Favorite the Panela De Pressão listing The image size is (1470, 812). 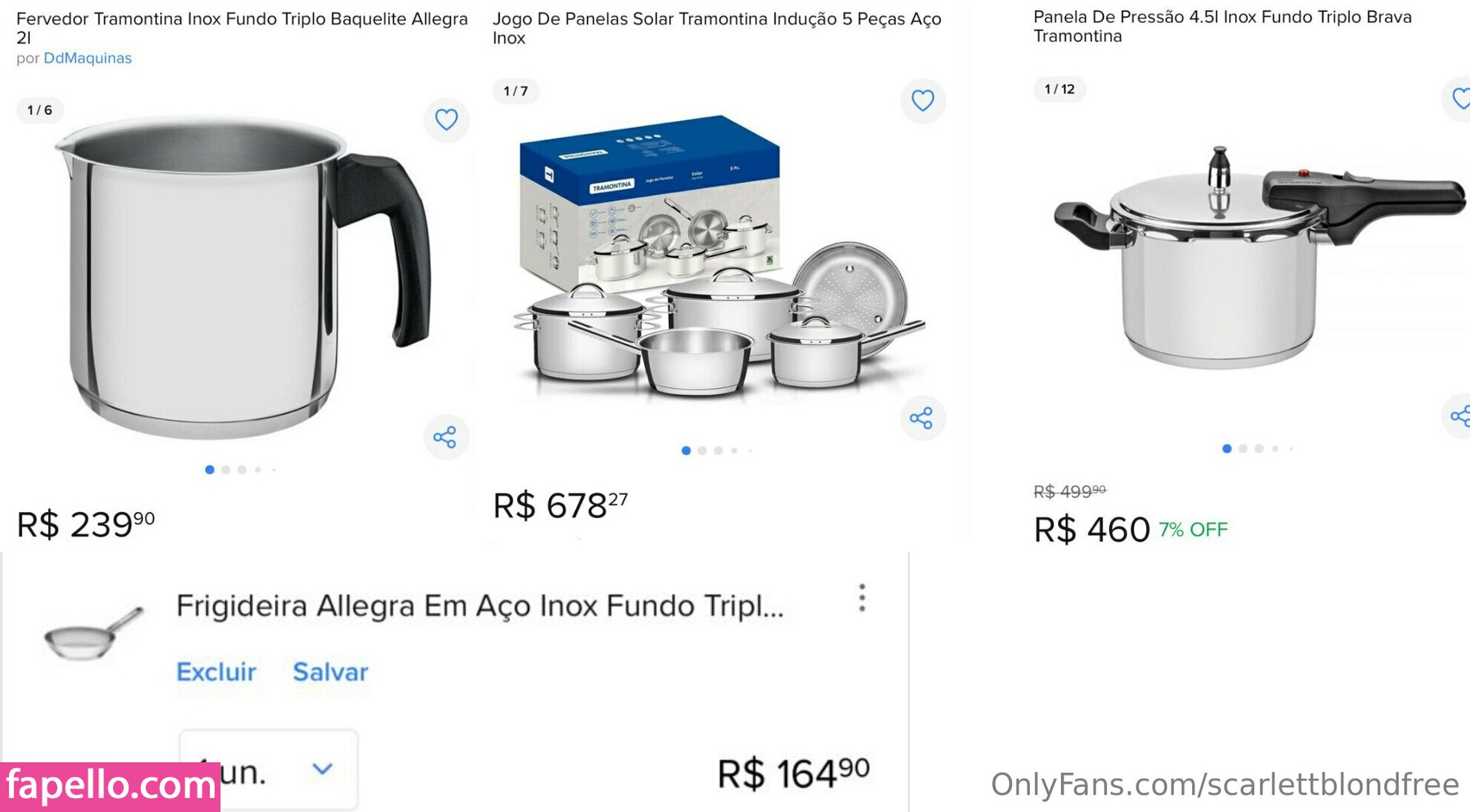tap(1460, 98)
